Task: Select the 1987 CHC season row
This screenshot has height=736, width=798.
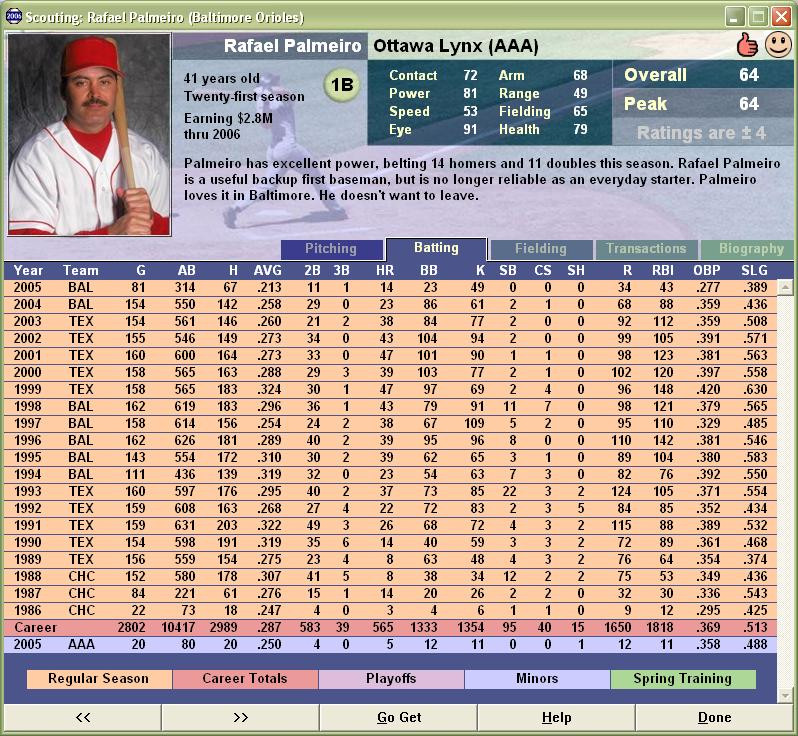Action: [390, 593]
